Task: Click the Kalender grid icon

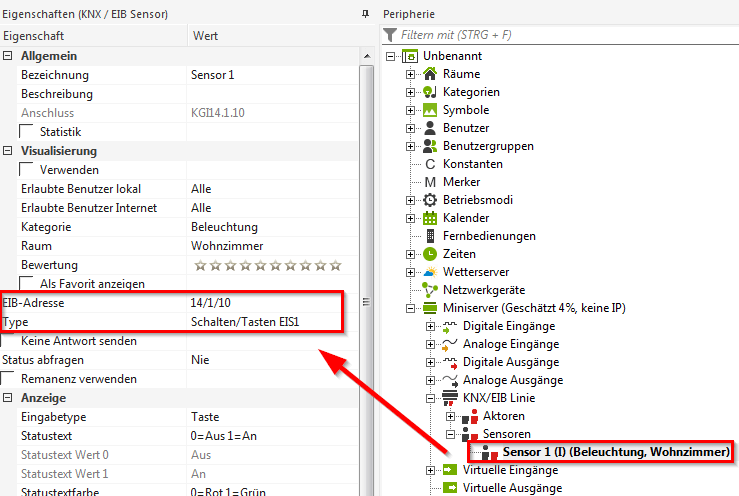Action: [431, 218]
